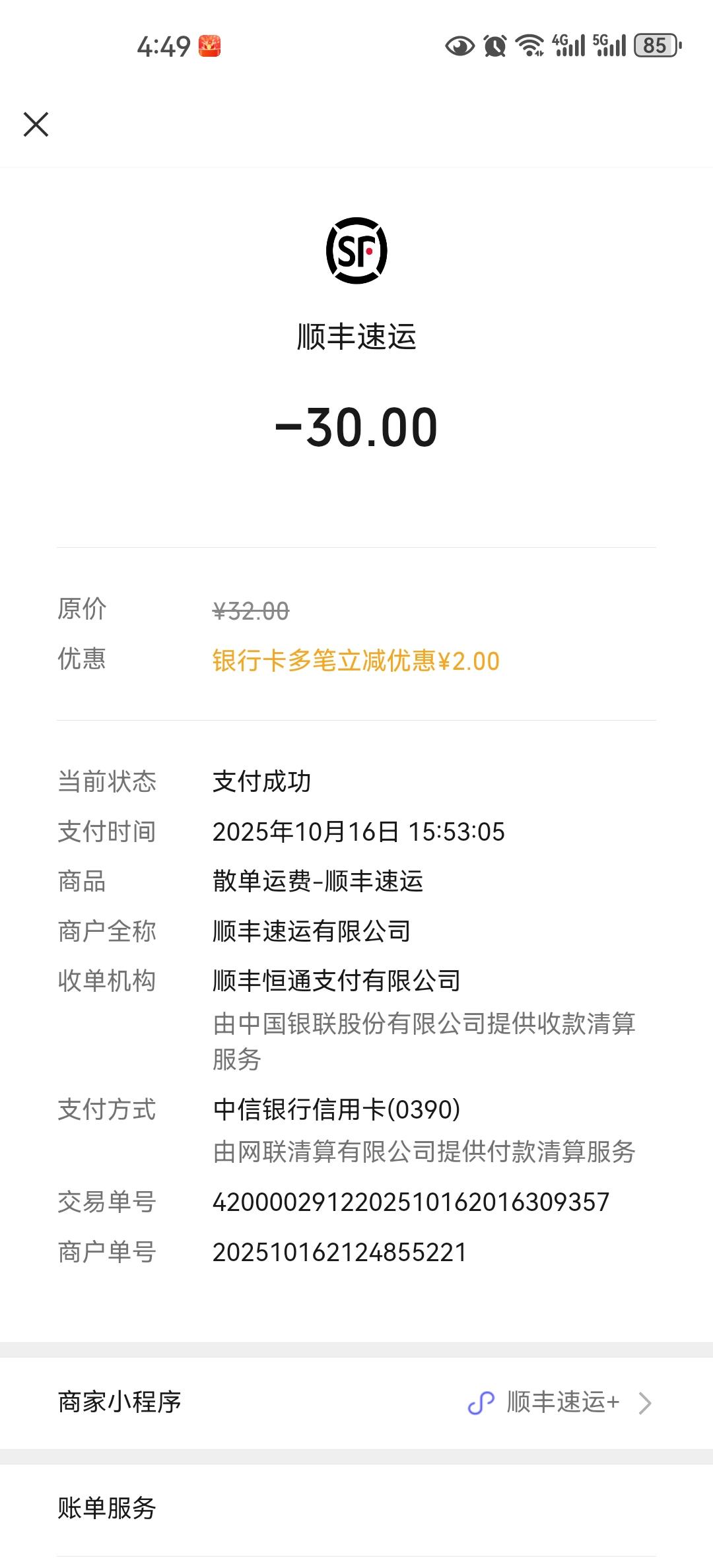Tap the red envelope notification icon
The width and height of the screenshot is (713, 1568).
coord(210,46)
